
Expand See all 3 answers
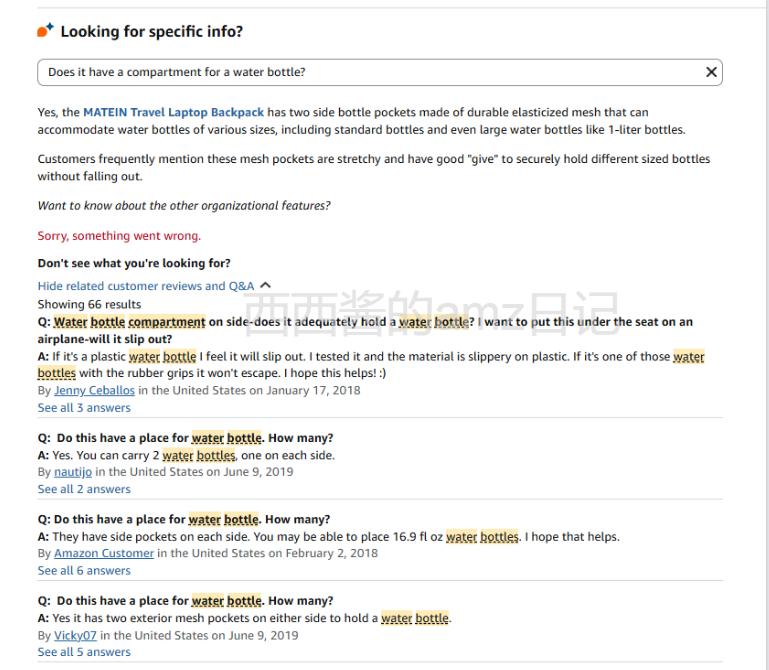84,408
